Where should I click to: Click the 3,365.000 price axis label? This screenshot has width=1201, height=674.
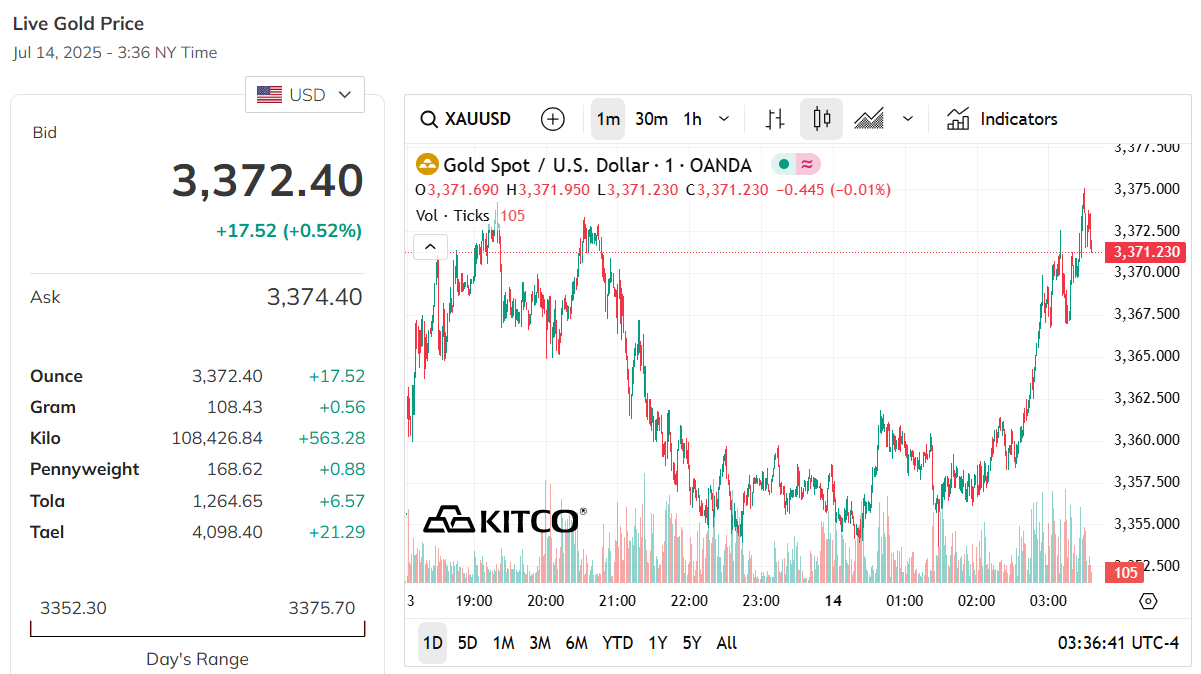1146,356
